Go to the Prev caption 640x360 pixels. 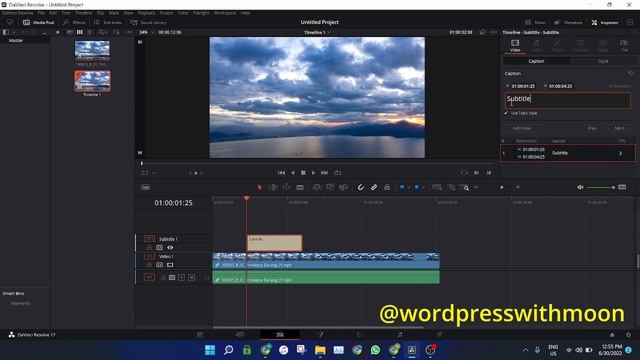(592, 128)
